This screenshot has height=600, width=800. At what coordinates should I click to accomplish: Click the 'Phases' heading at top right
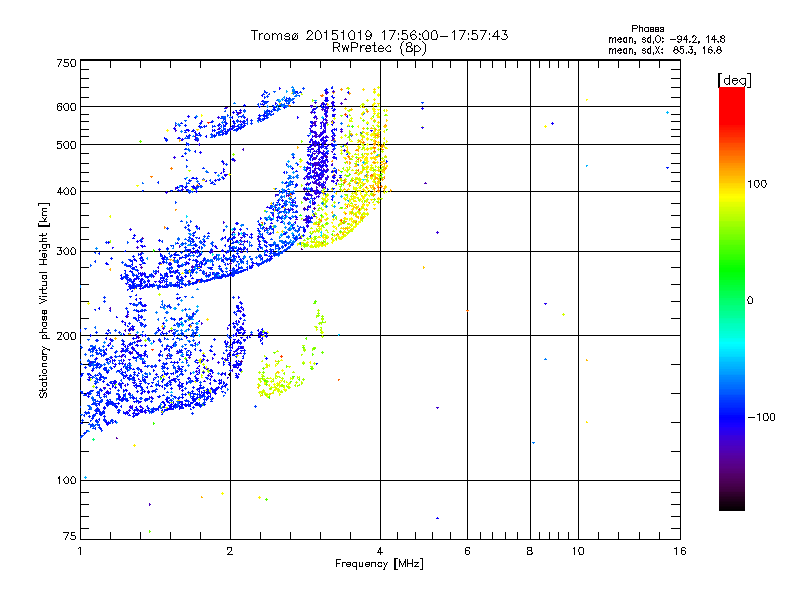[x=648, y=29]
